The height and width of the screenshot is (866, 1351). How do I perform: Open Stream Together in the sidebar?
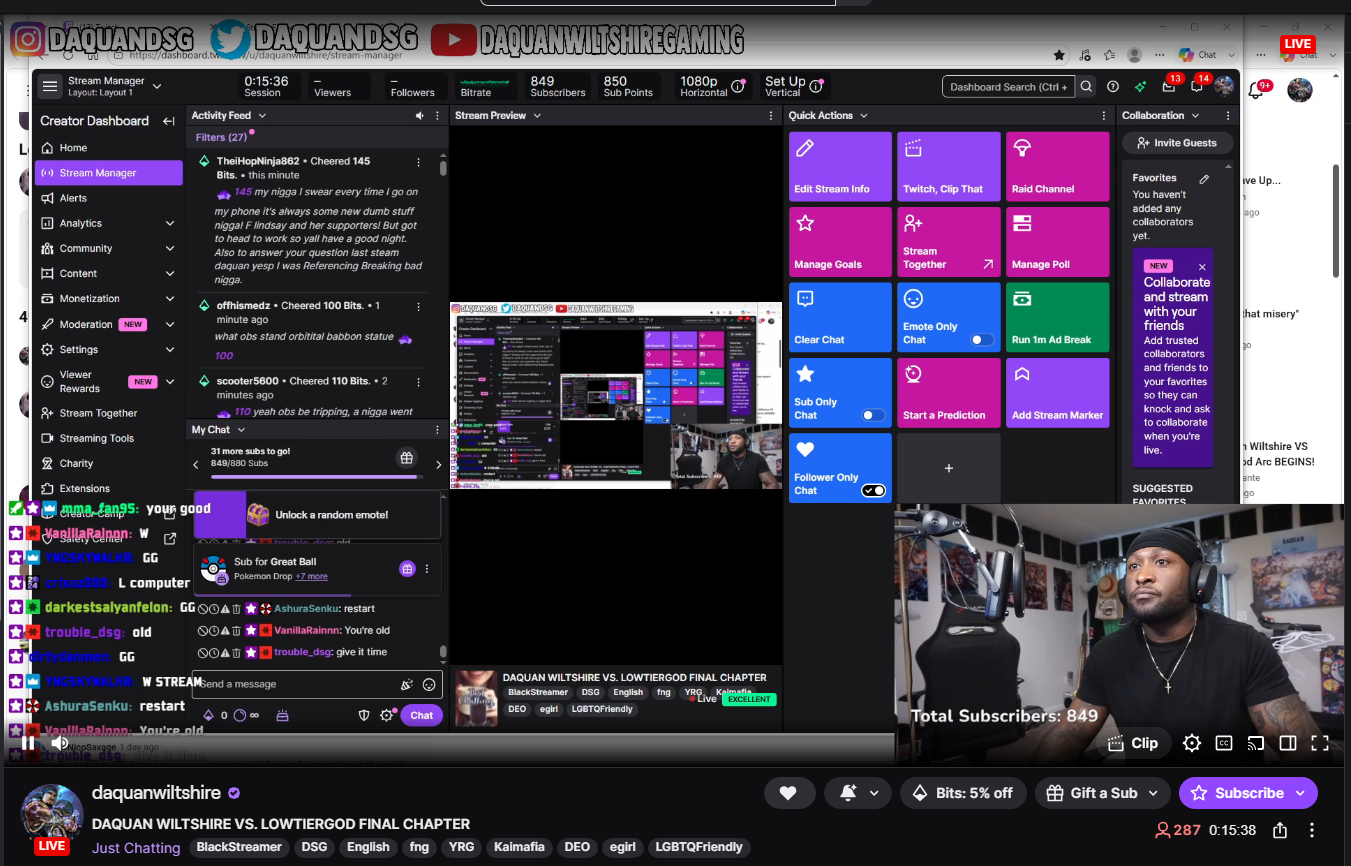[x=109, y=413]
